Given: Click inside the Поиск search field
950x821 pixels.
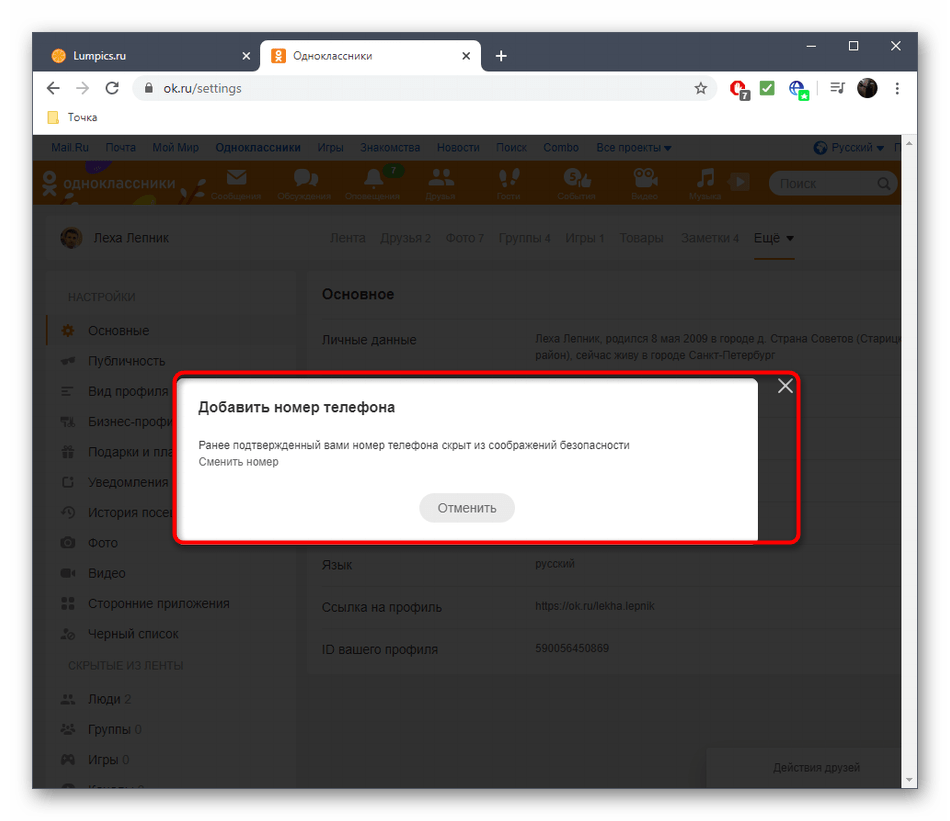Looking at the screenshot, I should (x=830, y=183).
